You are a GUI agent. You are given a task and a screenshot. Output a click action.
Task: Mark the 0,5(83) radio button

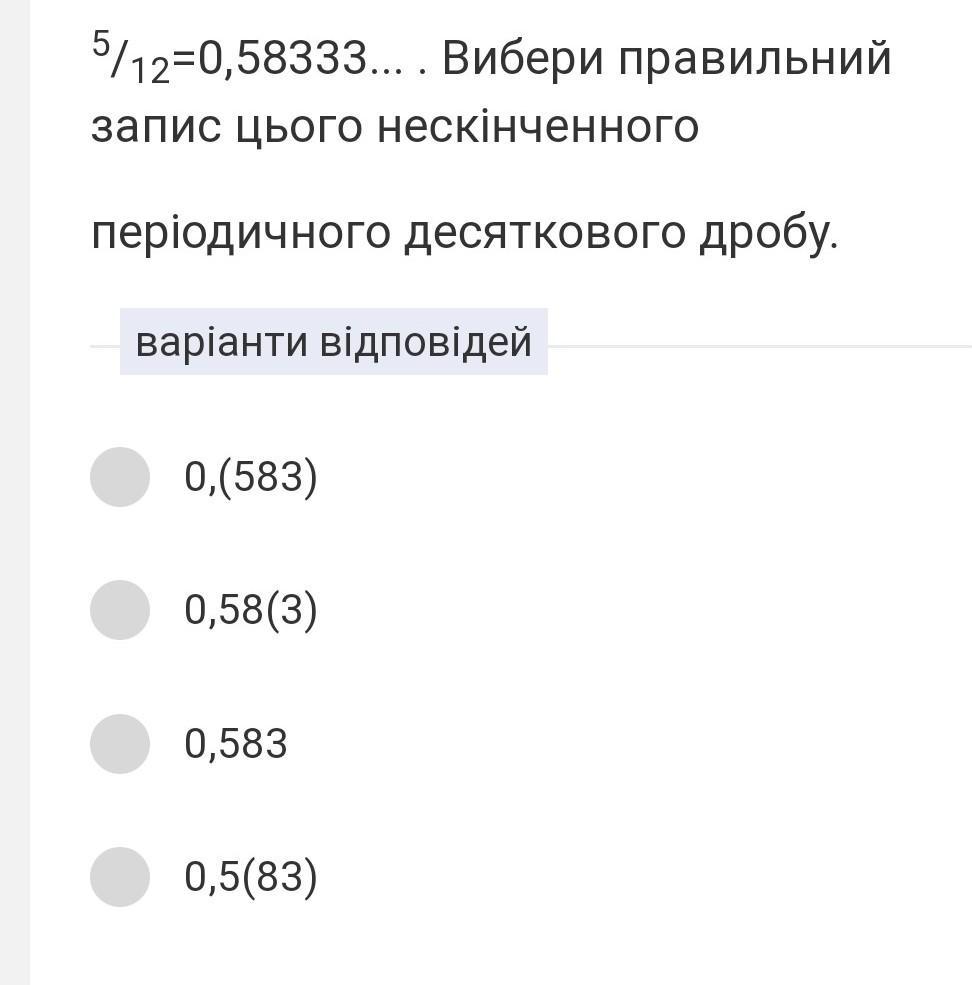(120, 877)
